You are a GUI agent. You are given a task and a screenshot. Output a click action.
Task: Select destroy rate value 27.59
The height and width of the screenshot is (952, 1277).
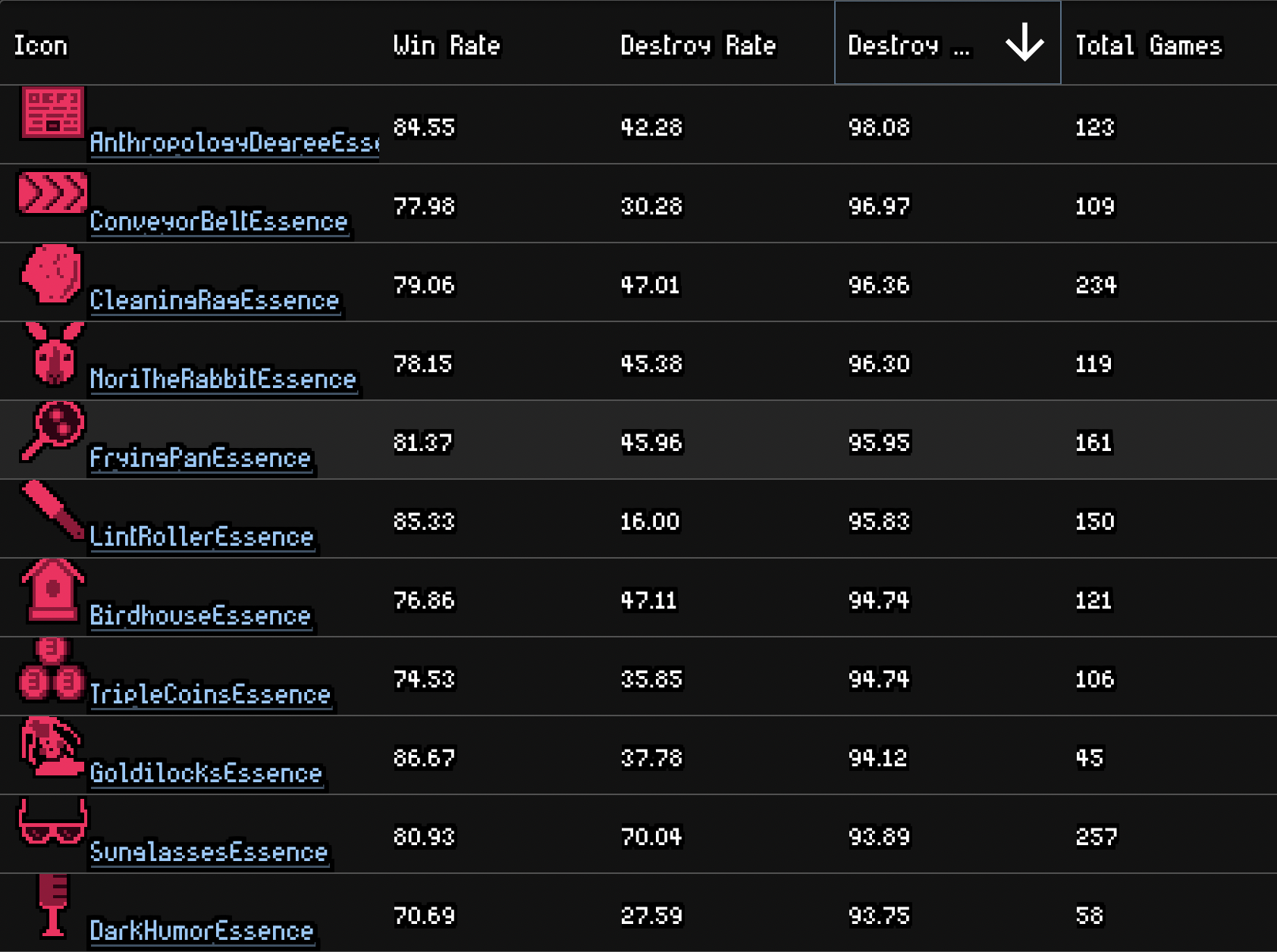point(651,915)
